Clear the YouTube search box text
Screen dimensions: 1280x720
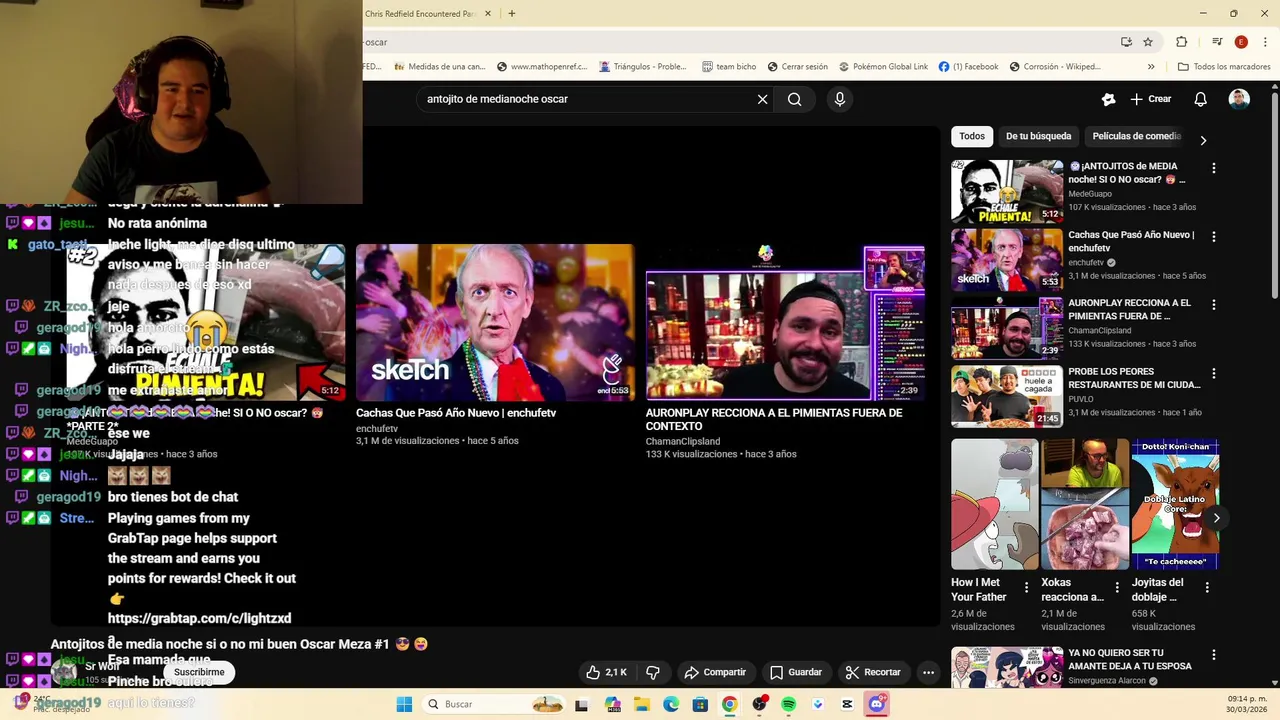click(762, 99)
